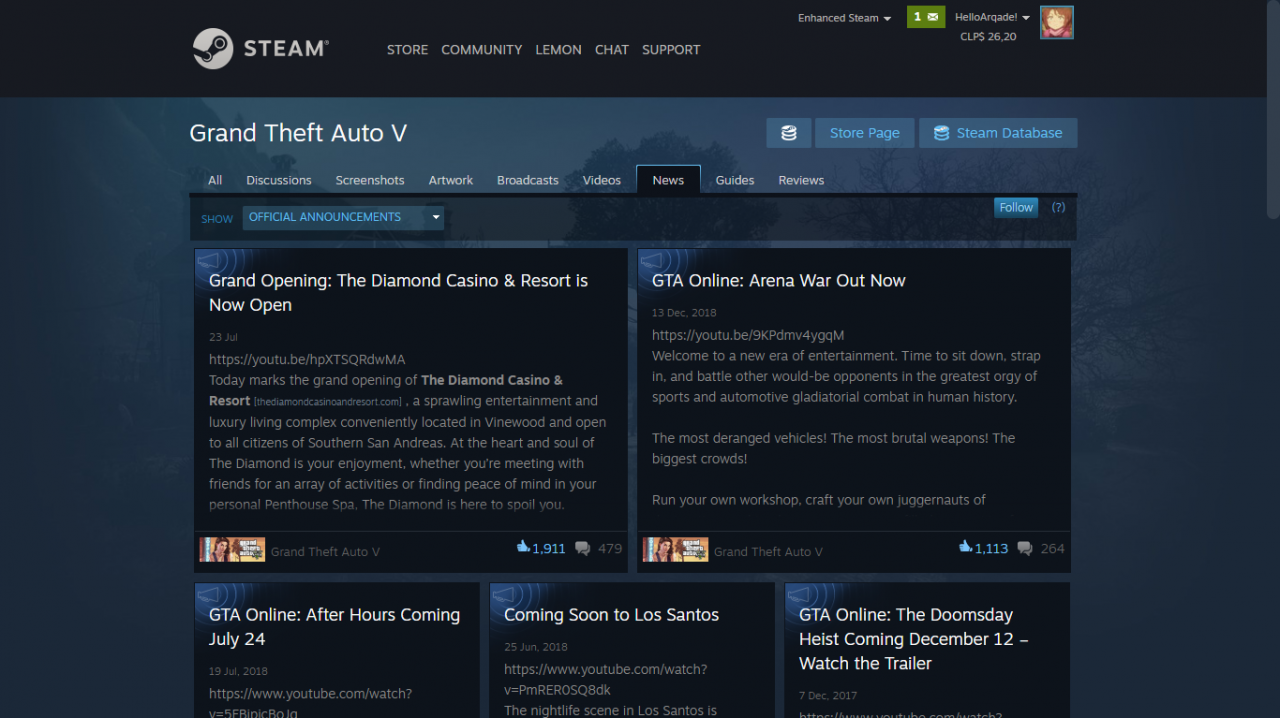Image resolution: width=1280 pixels, height=718 pixels.
Task: Click the thumbs-up icon showing 1,113
Action: (965, 547)
